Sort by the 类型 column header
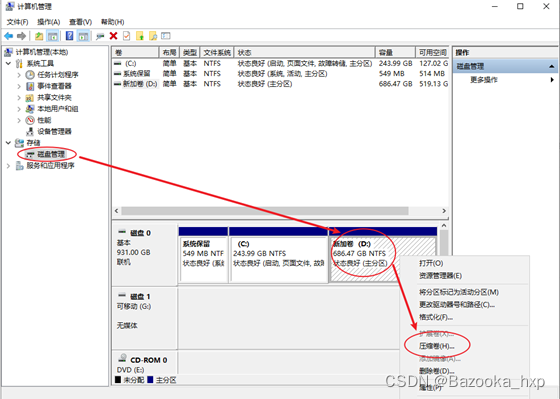Image resolution: width=560 pixels, height=399 pixels. pyautogui.click(x=190, y=53)
